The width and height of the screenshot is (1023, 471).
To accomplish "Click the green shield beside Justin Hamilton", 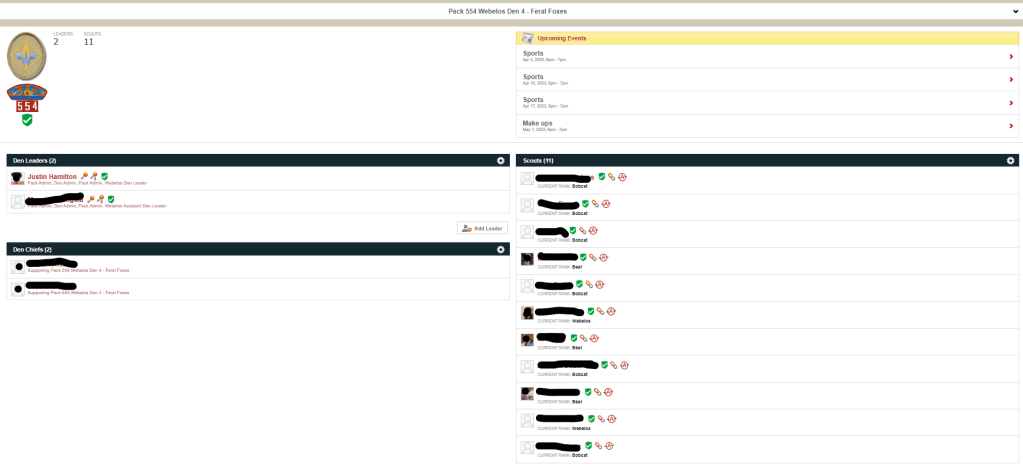I will (x=105, y=176).
